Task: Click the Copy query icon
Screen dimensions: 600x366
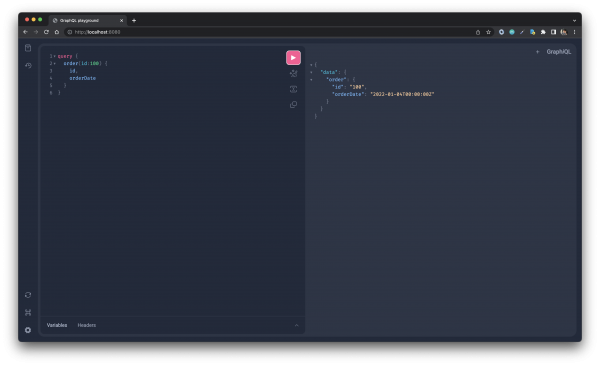Action: coord(293,105)
